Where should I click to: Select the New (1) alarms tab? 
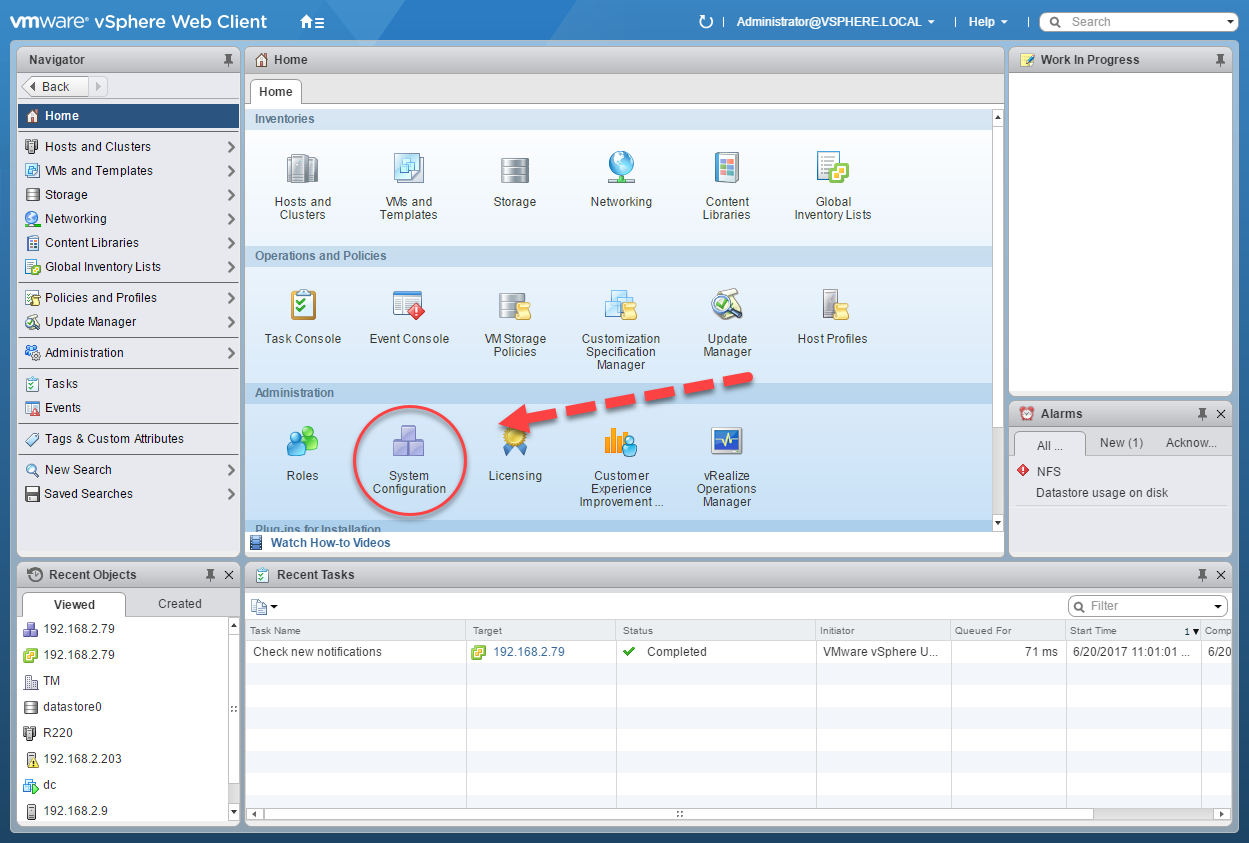tap(1120, 444)
